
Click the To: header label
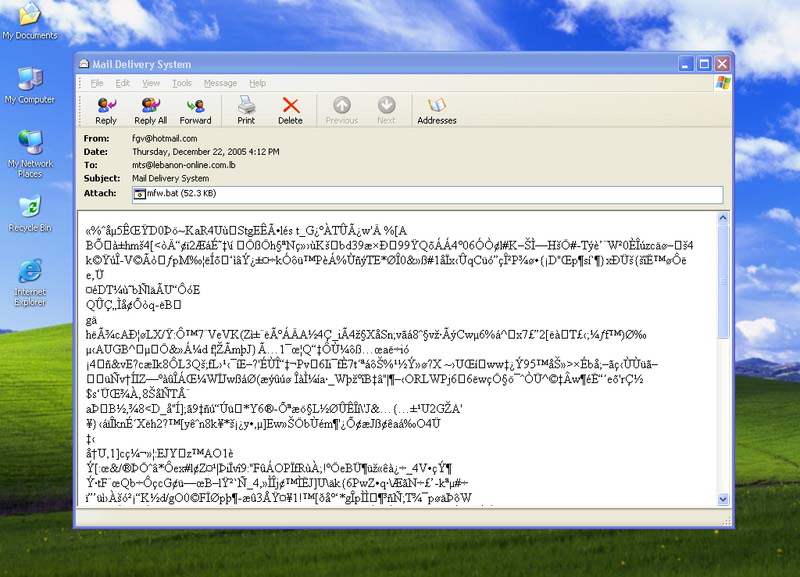coord(90,165)
